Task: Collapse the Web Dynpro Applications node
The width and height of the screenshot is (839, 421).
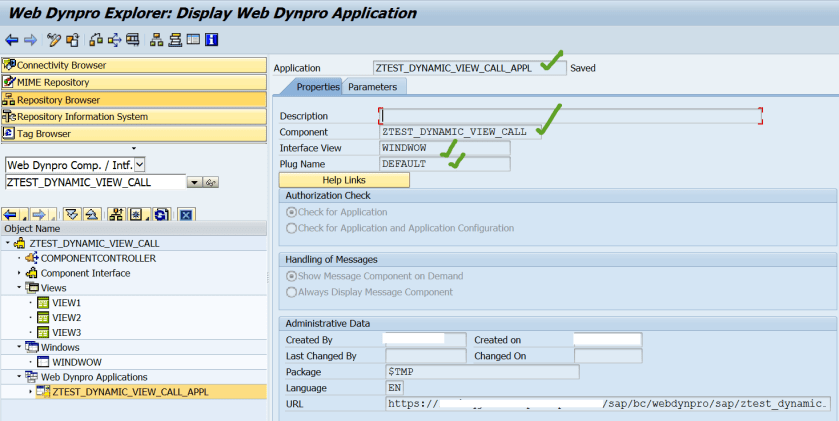Action: coord(19,377)
